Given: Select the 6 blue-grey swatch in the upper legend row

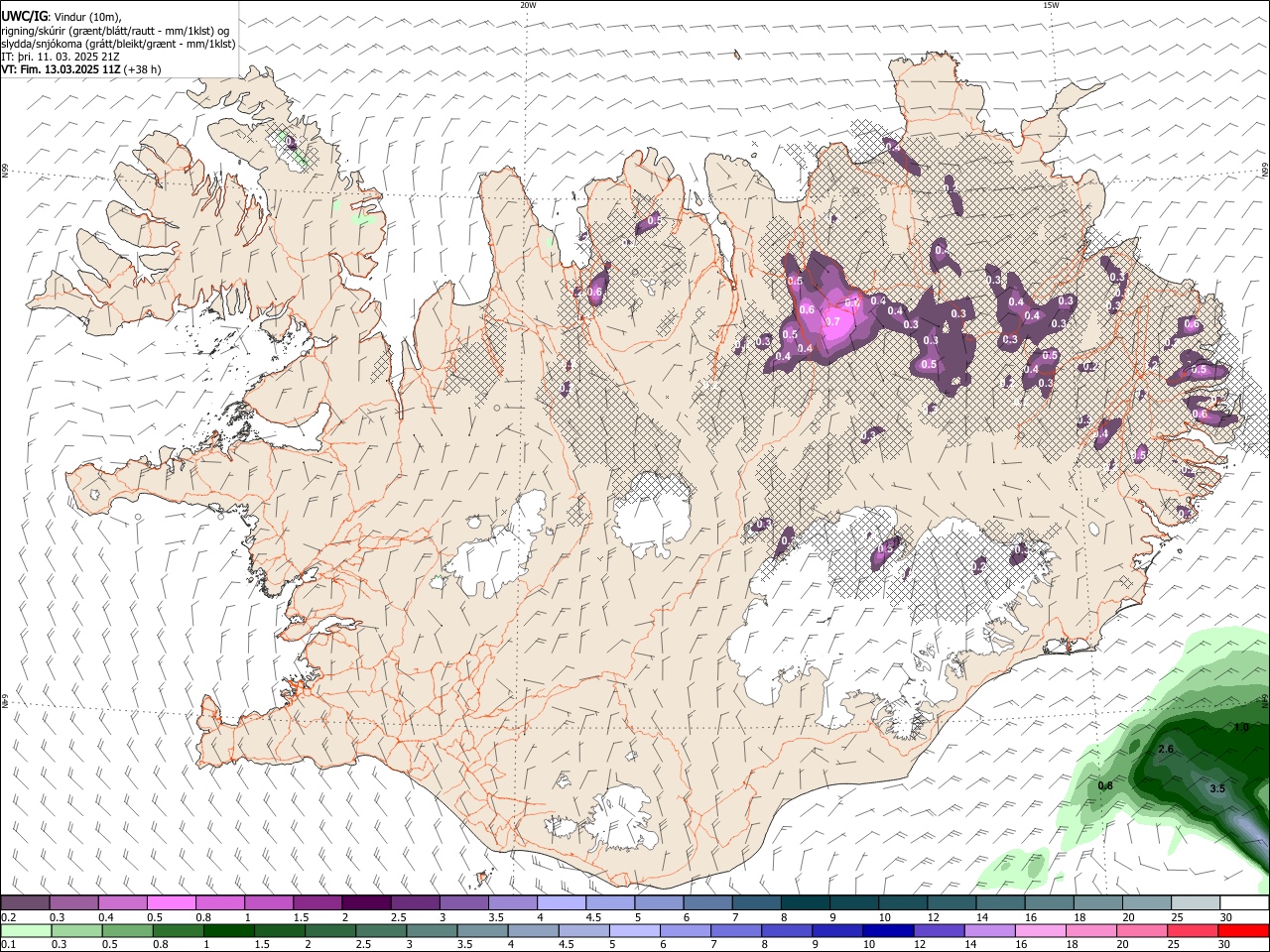Looking at the screenshot, I should [707, 903].
